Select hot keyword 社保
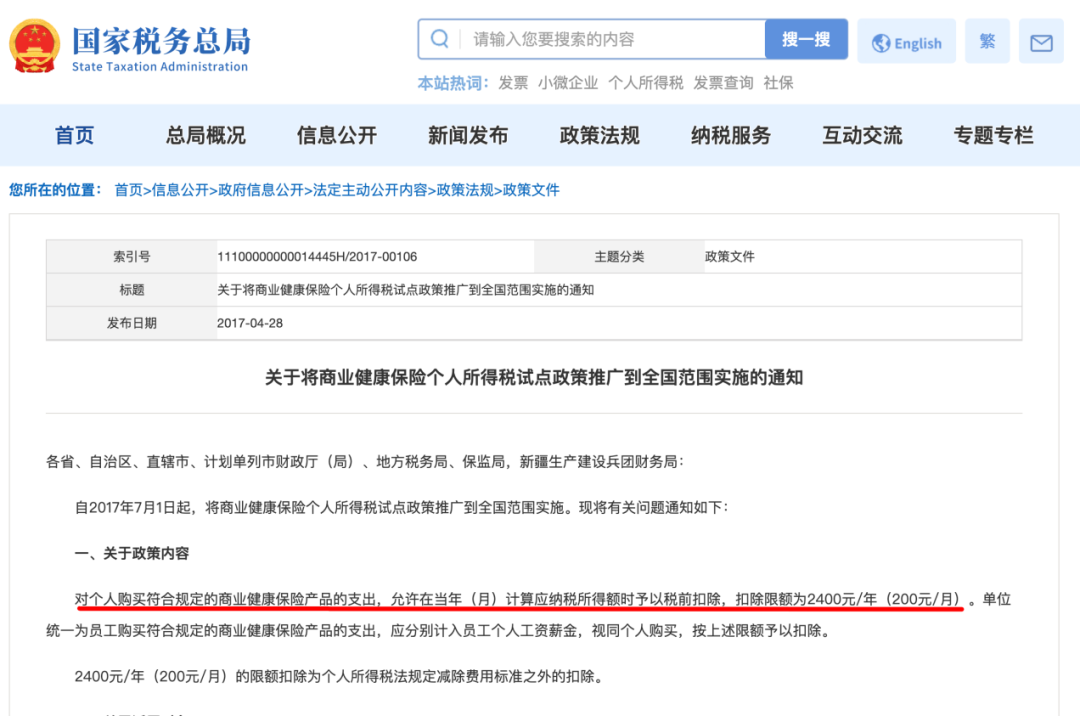Viewport: 1080px width, 716px height. pos(778,83)
